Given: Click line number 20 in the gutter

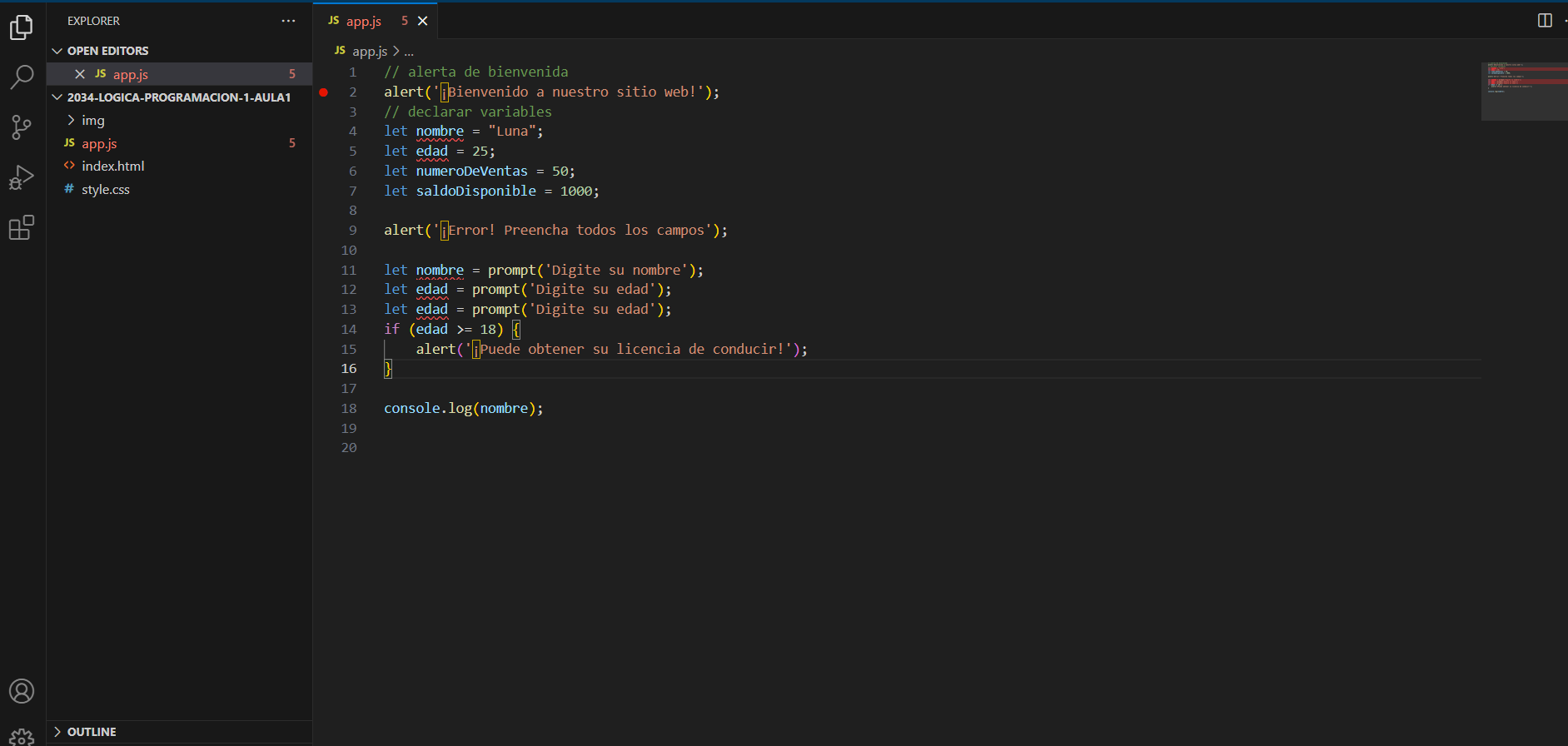Looking at the screenshot, I should click(349, 448).
